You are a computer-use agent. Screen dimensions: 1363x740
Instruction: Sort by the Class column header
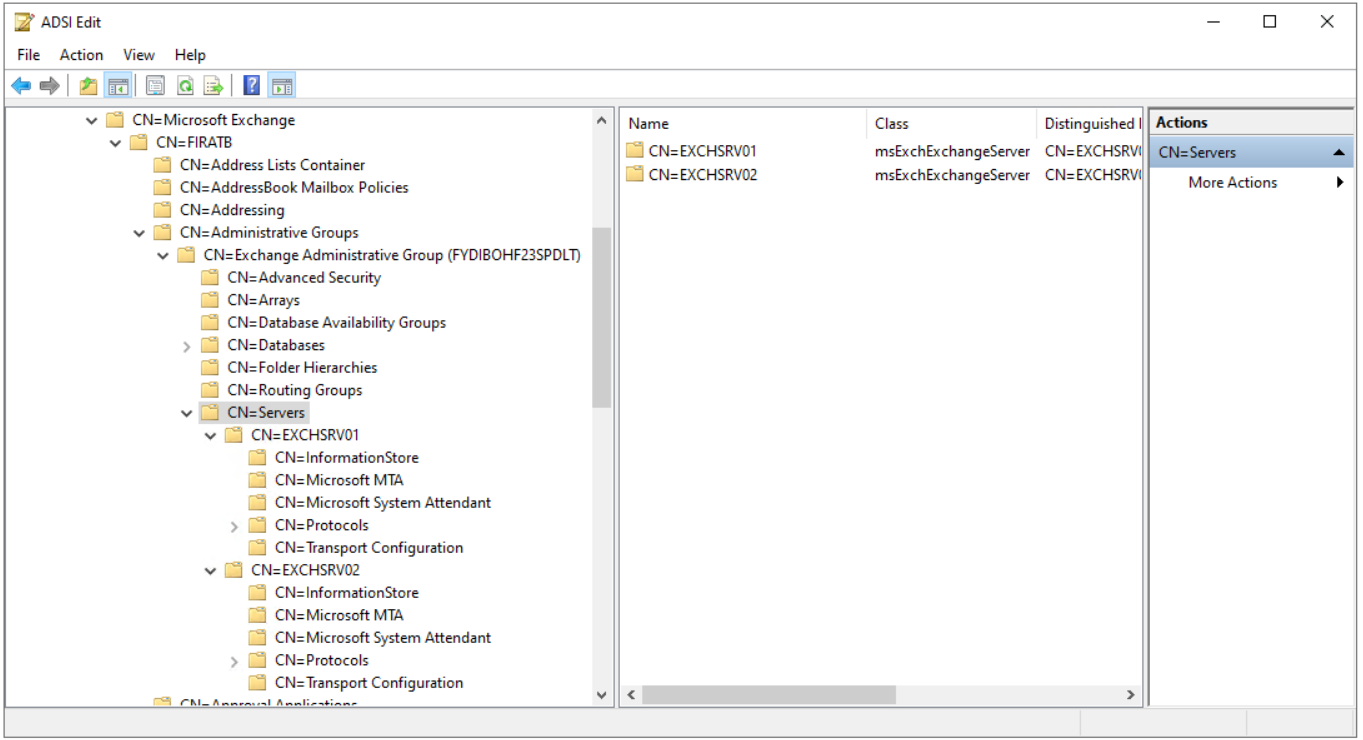point(952,124)
